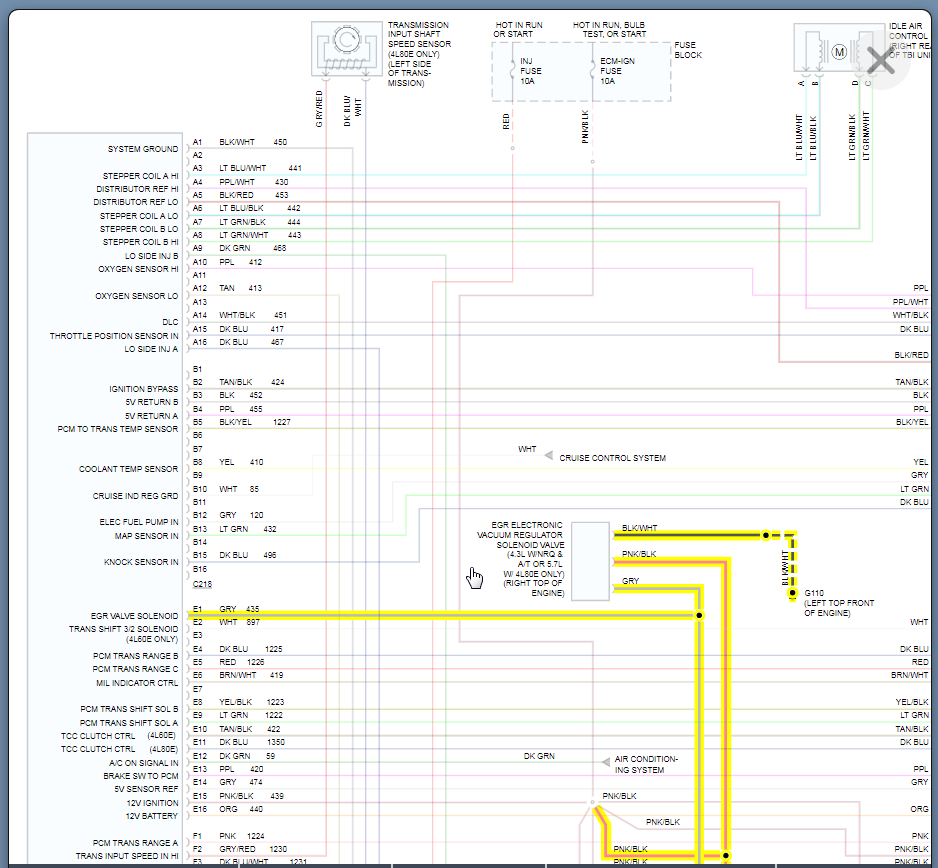Click the Fuse Block label
938x868 pixels.
coord(688,50)
